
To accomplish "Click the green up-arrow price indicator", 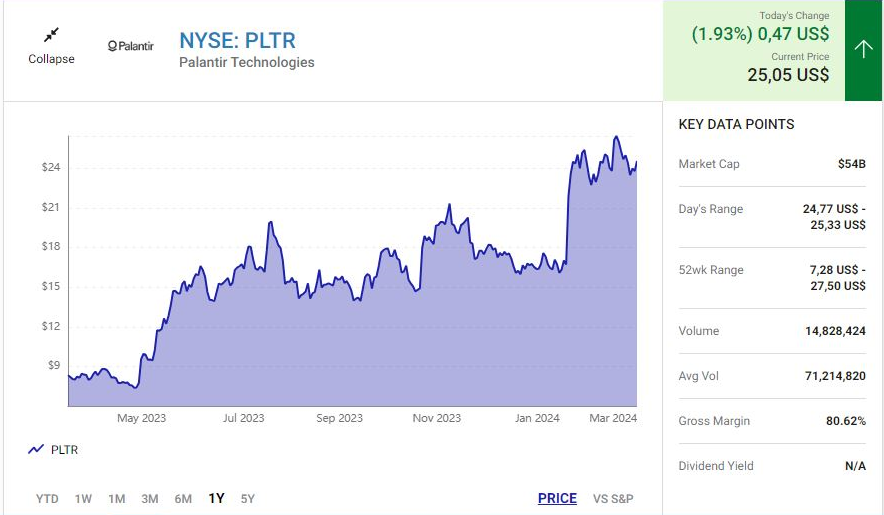I will [x=863, y=49].
